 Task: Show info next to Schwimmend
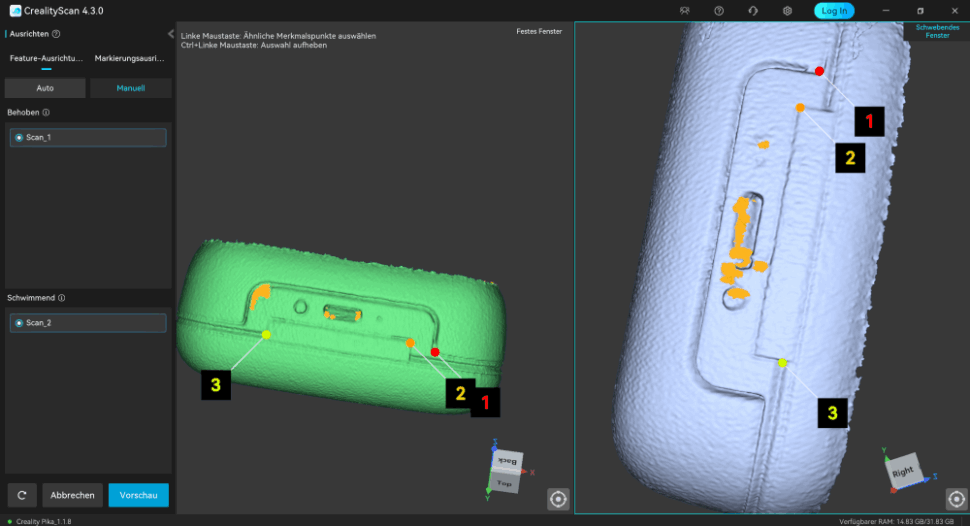(61, 298)
